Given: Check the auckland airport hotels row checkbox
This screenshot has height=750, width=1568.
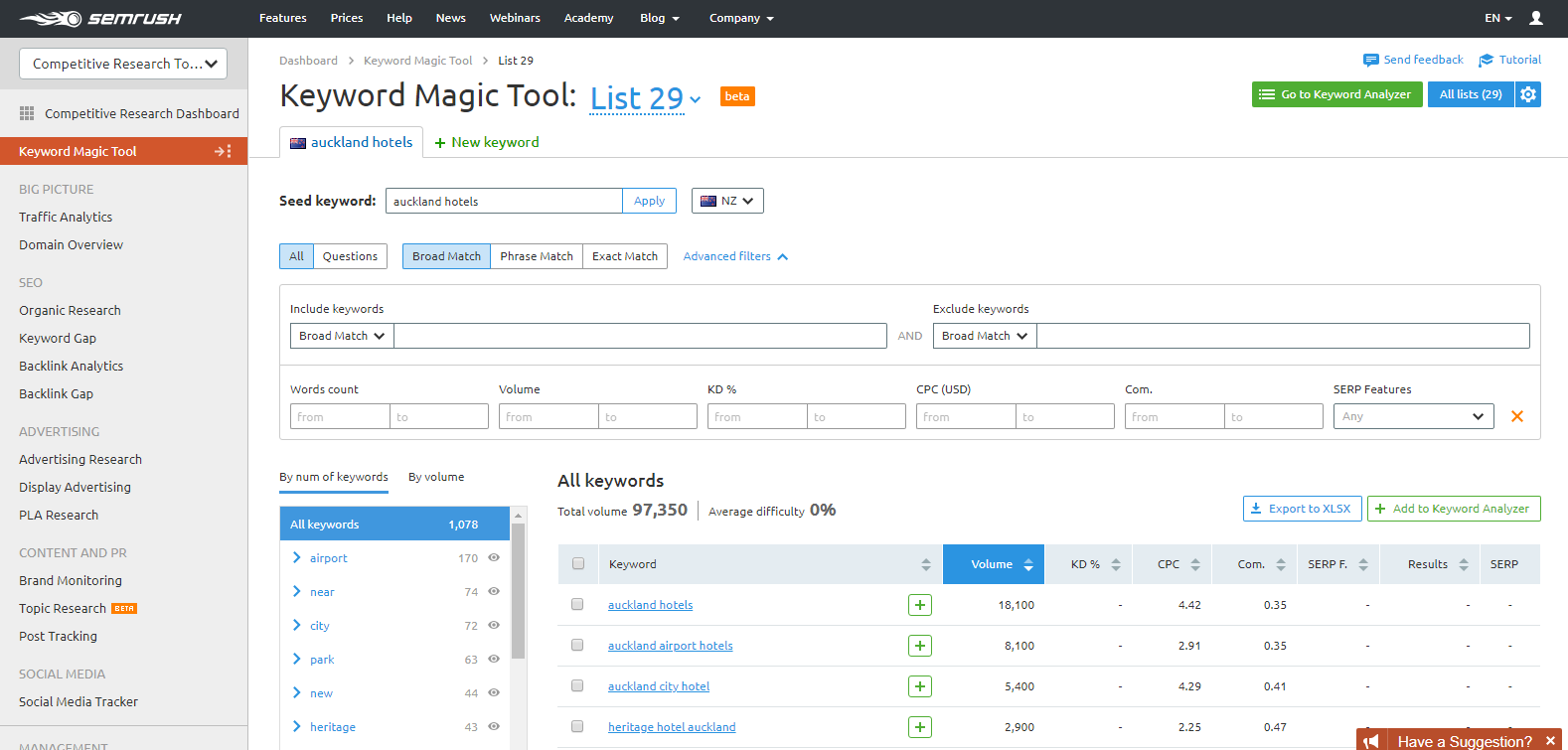Looking at the screenshot, I should (x=577, y=645).
